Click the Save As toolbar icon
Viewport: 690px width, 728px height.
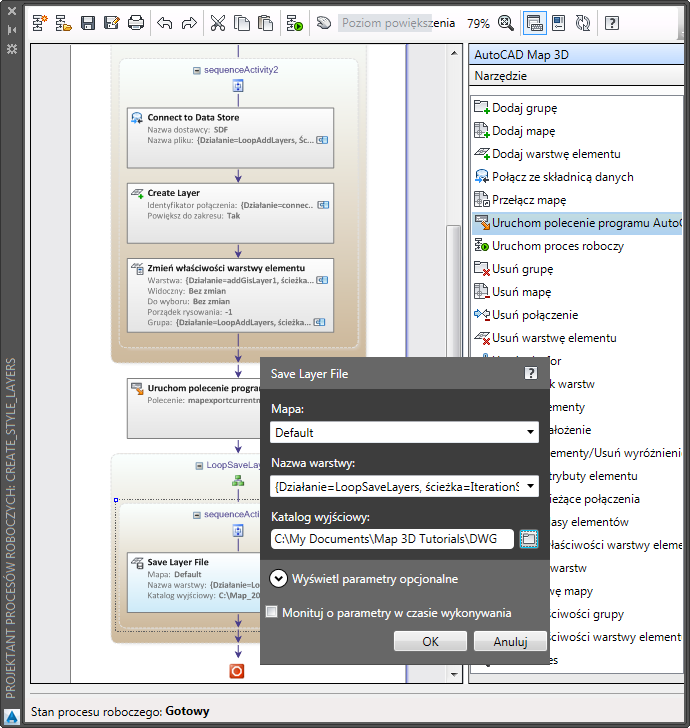[x=111, y=23]
